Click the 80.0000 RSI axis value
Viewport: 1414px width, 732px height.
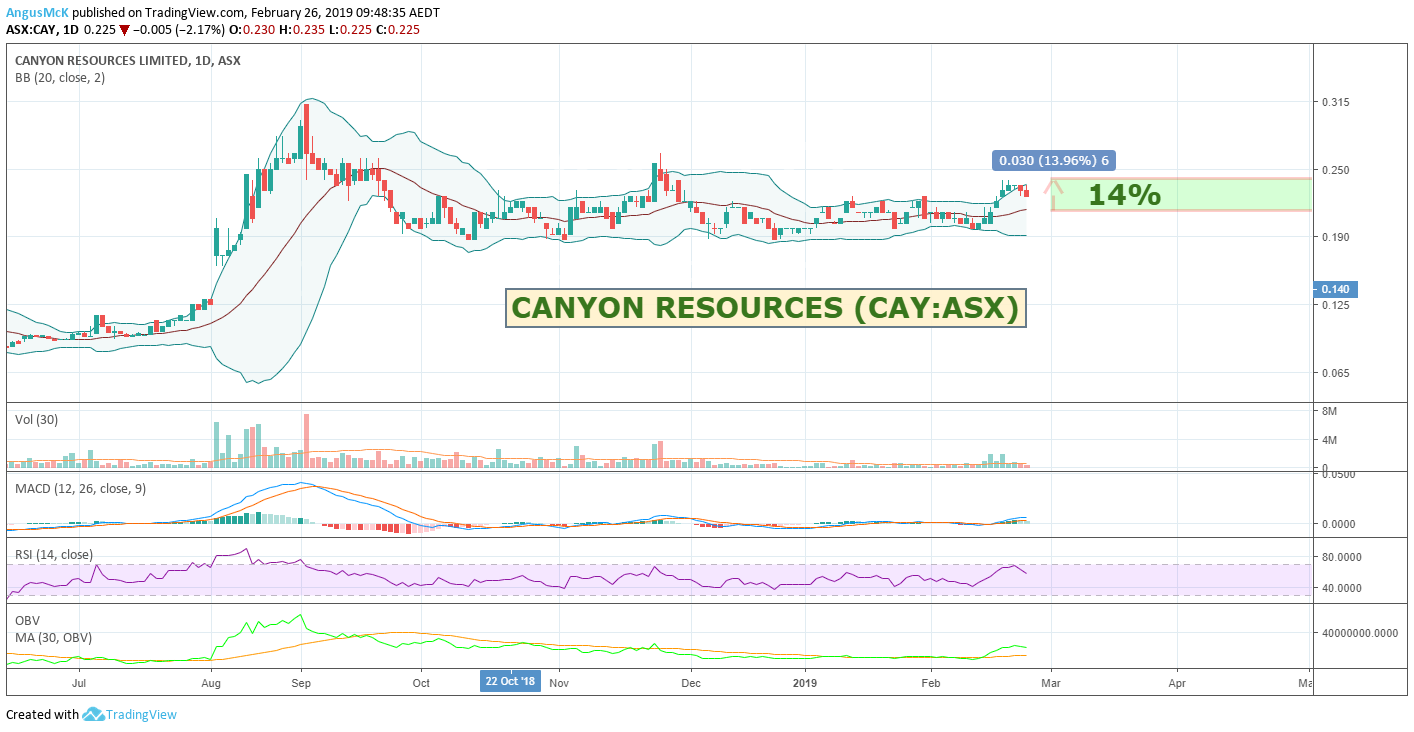point(1341,557)
